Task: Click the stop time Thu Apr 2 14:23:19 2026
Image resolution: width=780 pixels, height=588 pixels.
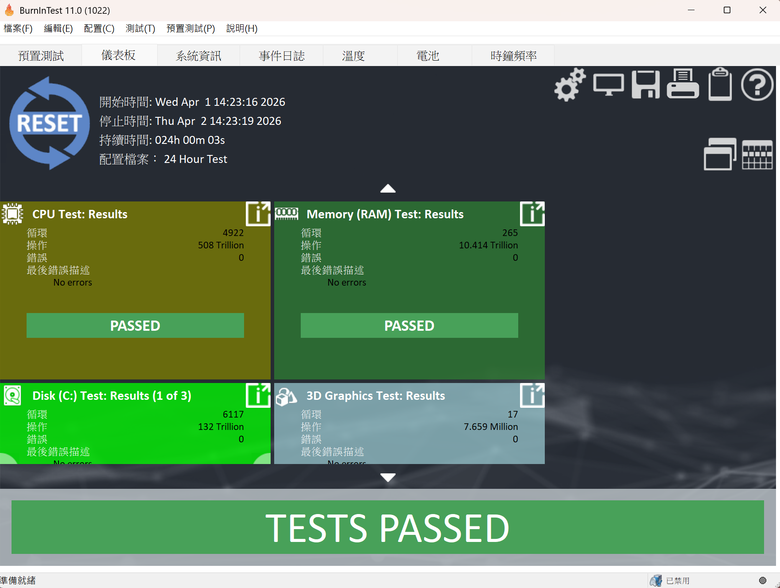Action: [x=218, y=121]
